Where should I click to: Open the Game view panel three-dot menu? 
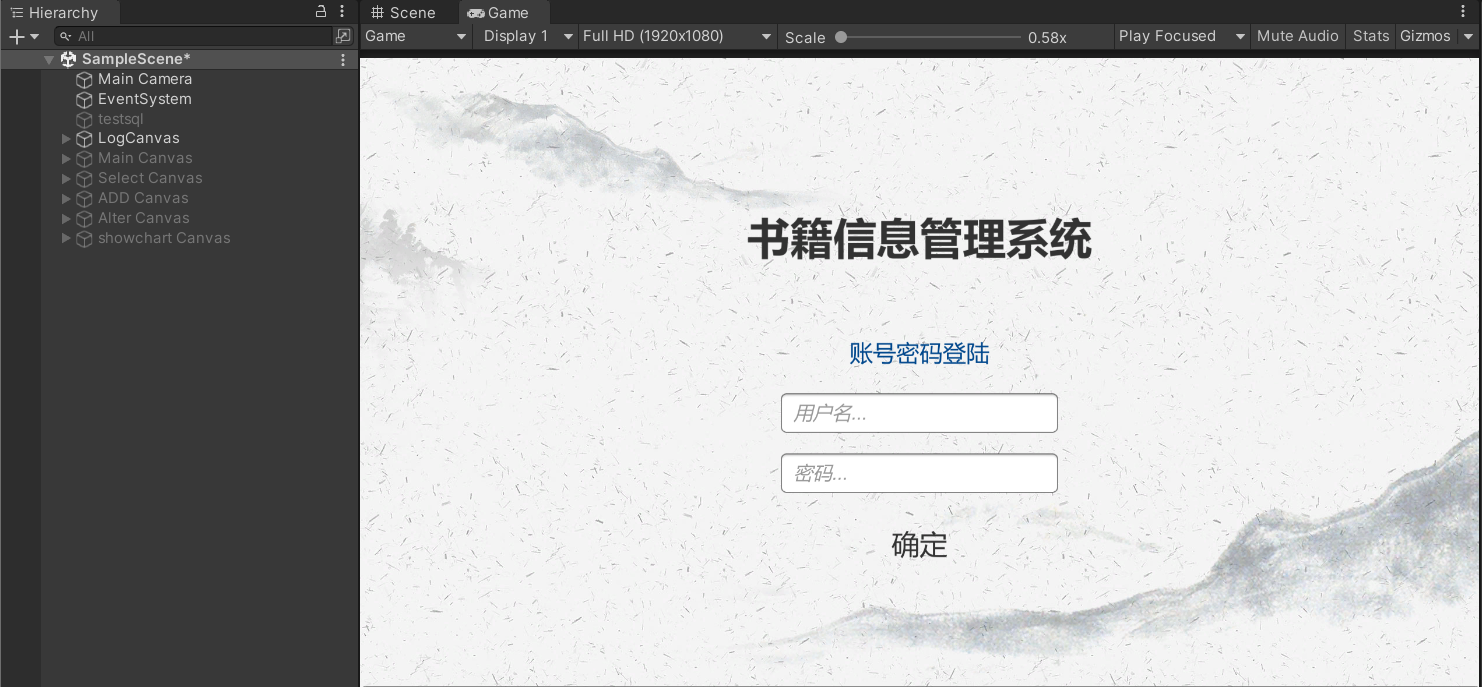1464,12
